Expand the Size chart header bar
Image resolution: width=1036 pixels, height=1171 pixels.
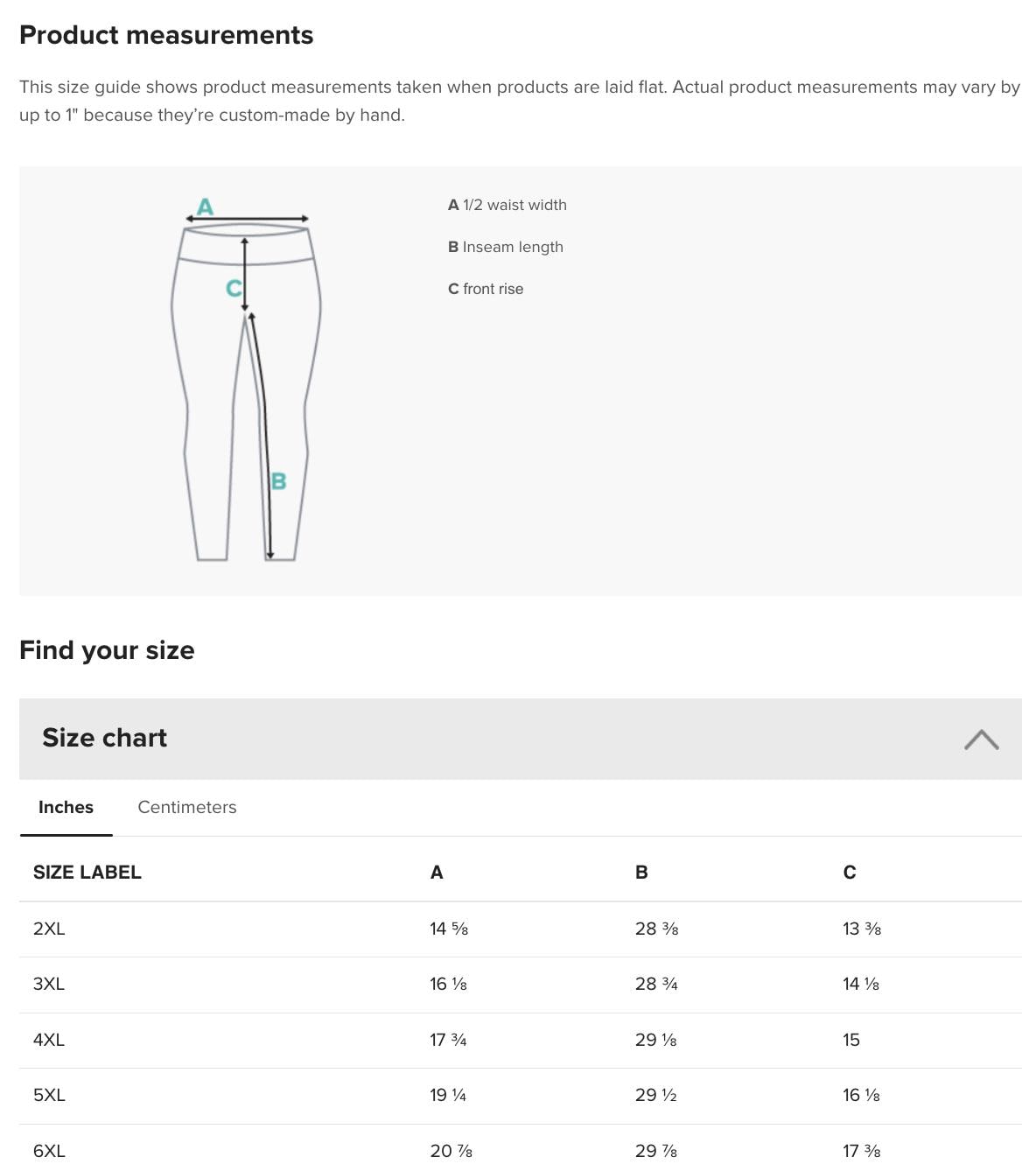pyautogui.click(x=525, y=738)
